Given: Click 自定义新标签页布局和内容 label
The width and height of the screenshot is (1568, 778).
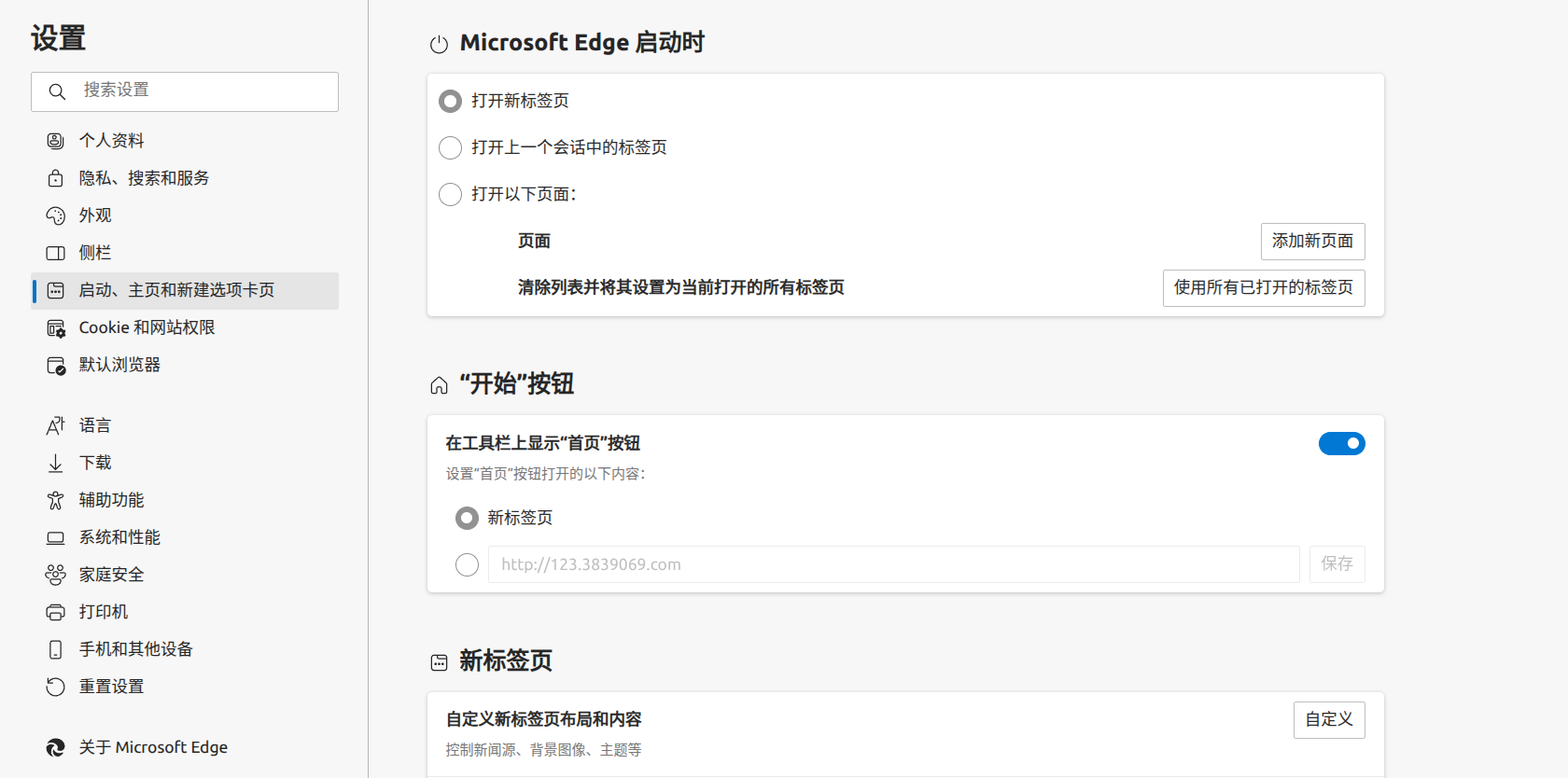Looking at the screenshot, I should point(543,719).
